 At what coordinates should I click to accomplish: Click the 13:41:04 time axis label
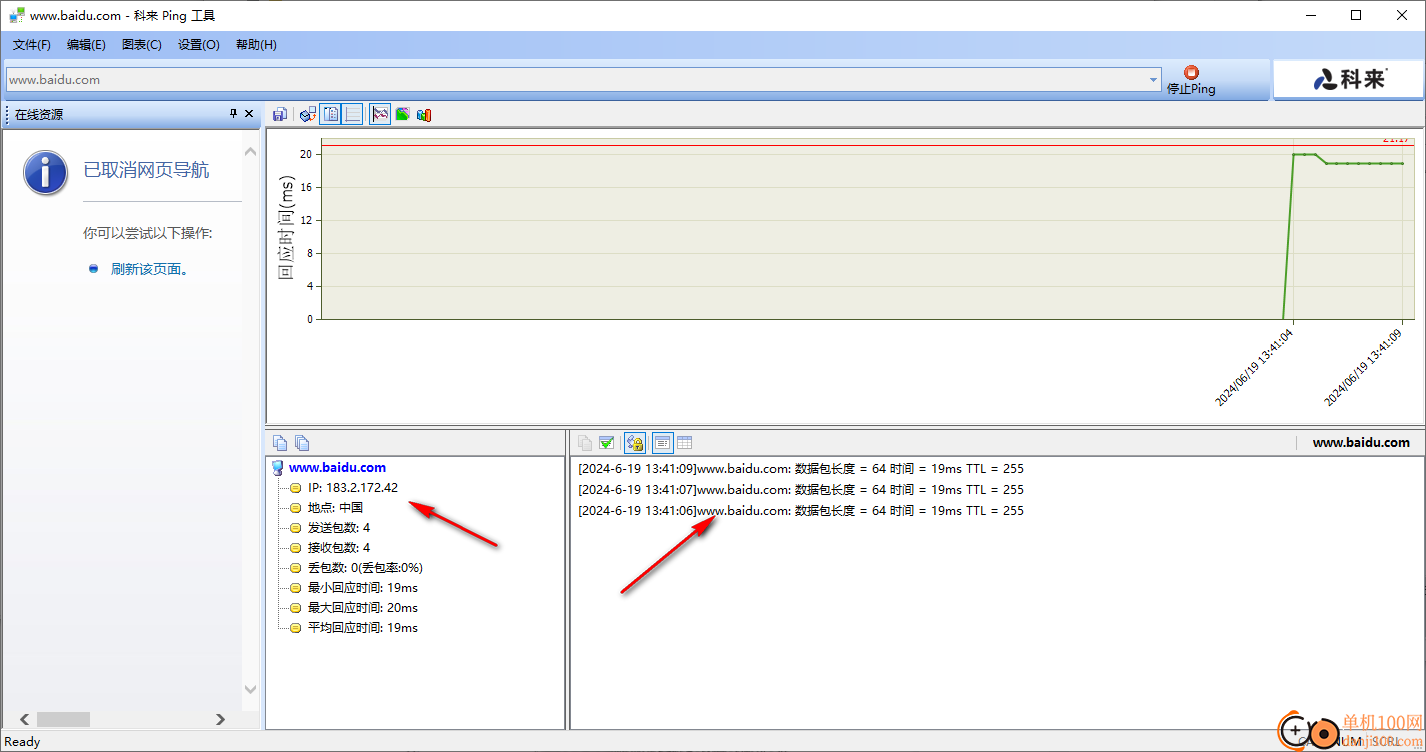(1254, 367)
